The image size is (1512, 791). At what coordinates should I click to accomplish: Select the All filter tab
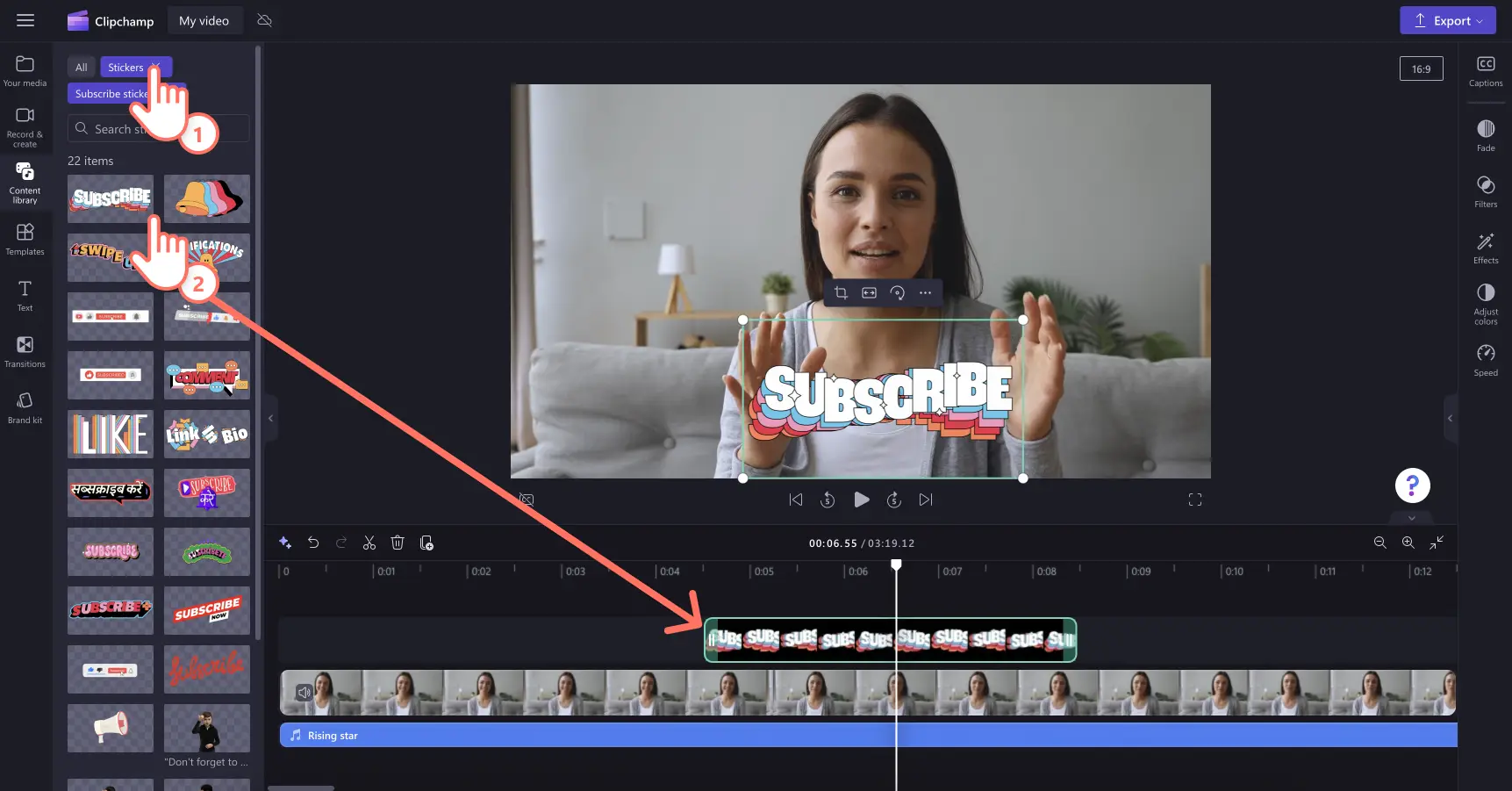tap(82, 67)
